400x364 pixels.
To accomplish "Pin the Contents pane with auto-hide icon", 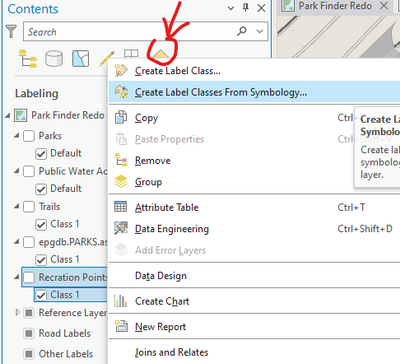I will (246, 8).
